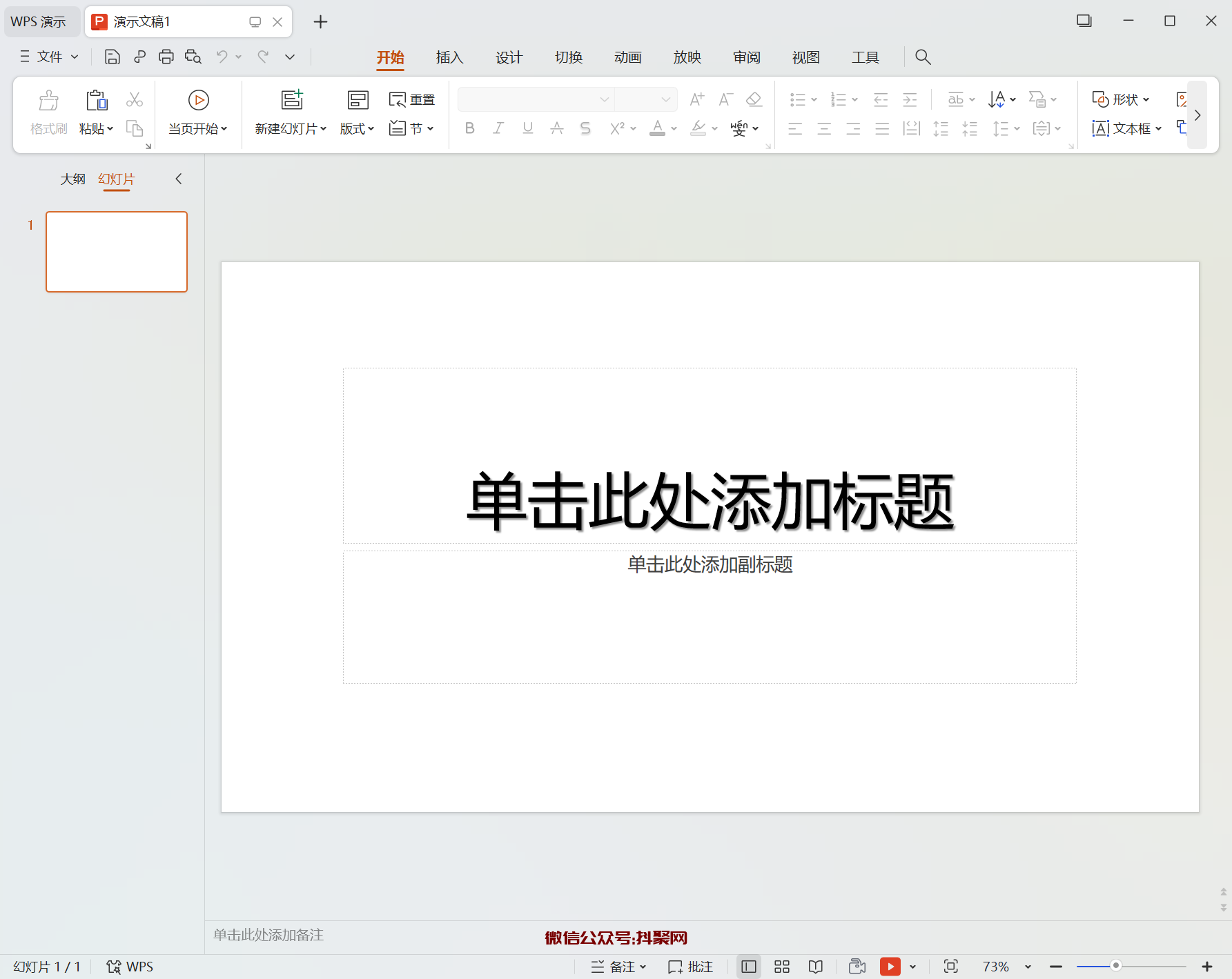Viewport: 1232px width, 979px height.
Task: Click the New Slide icon
Action: point(292,101)
